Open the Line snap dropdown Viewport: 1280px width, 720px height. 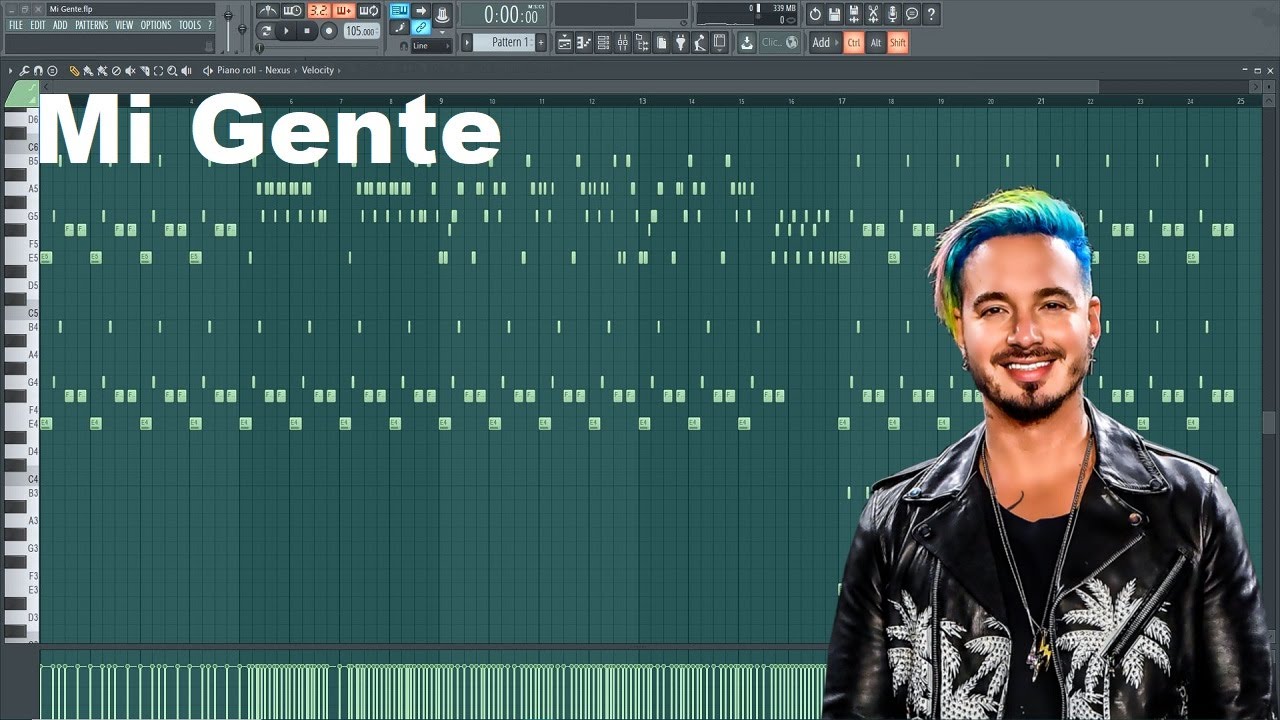[430, 46]
